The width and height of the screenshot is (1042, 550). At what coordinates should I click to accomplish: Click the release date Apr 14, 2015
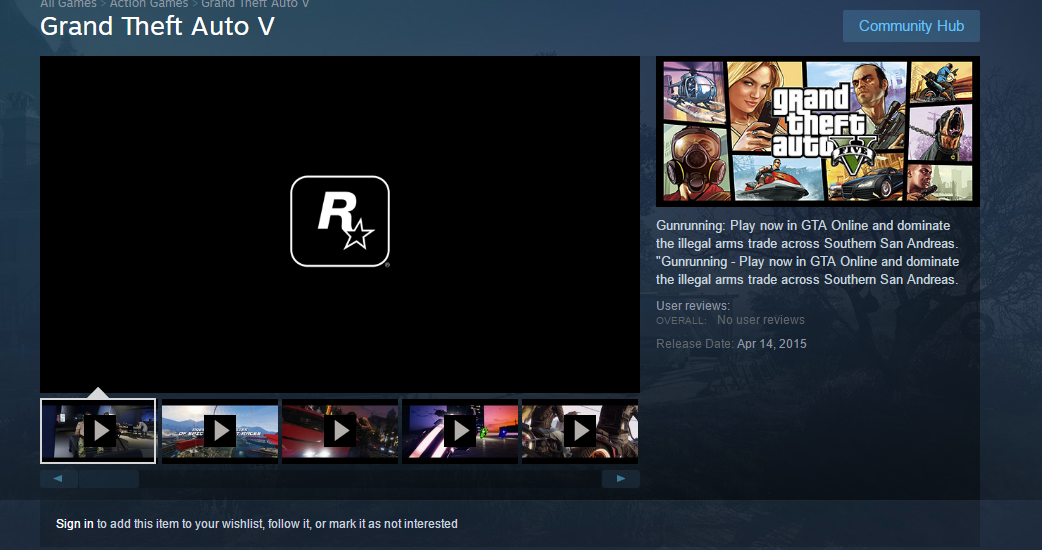coord(772,344)
